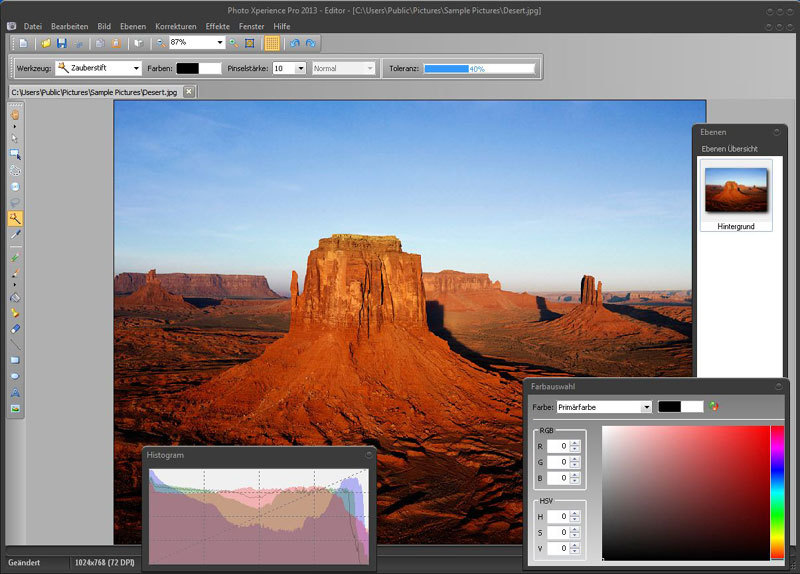
Task: Select the rectangle shape tool
Action: click(15, 360)
